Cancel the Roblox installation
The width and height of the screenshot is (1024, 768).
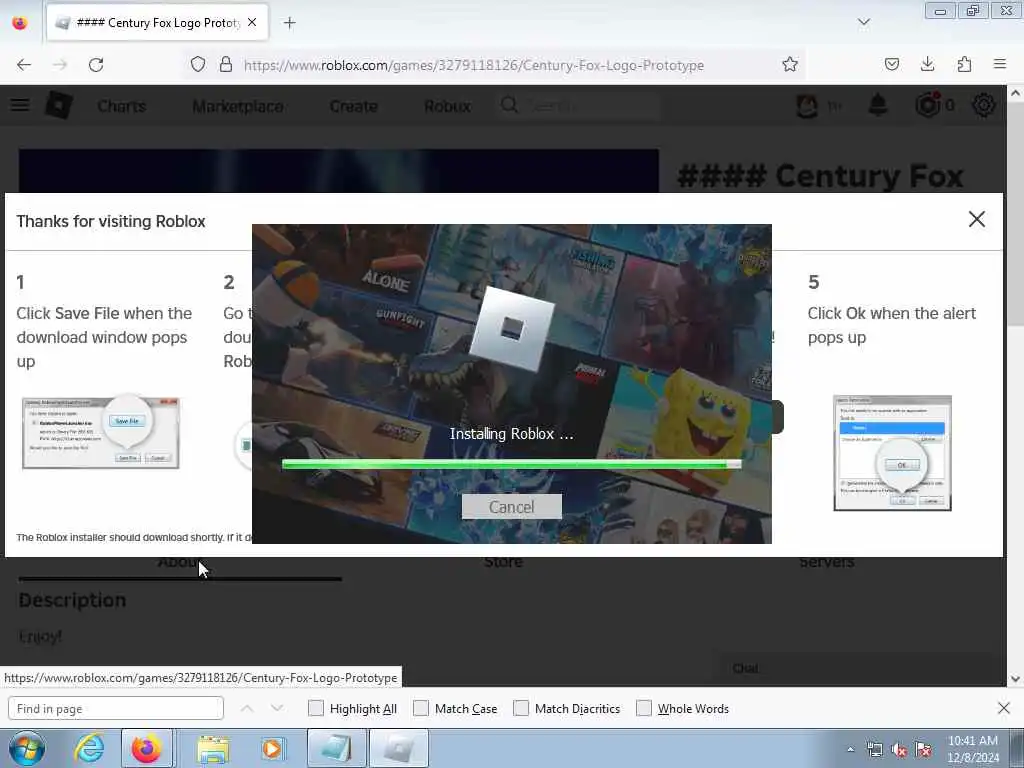tap(511, 507)
